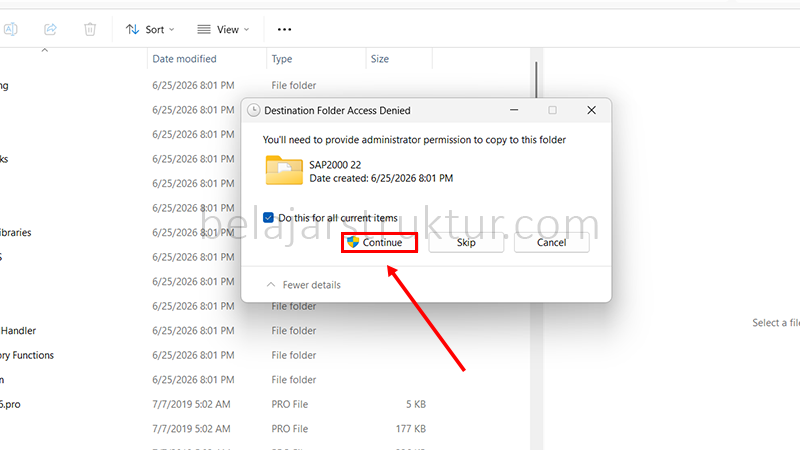The width and height of the screenshot is (800, 450).
Task: Sort by the Date modified column
Action: tap(184, 59)
